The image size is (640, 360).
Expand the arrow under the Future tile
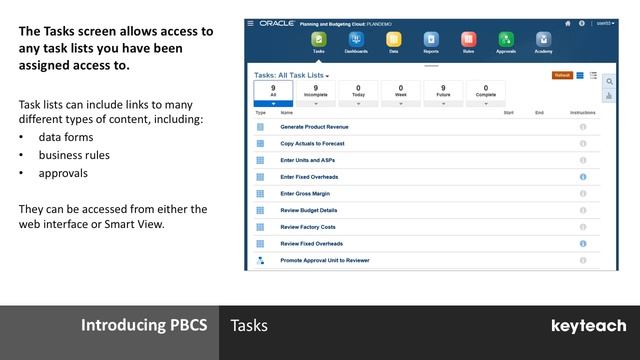point(443,104)
